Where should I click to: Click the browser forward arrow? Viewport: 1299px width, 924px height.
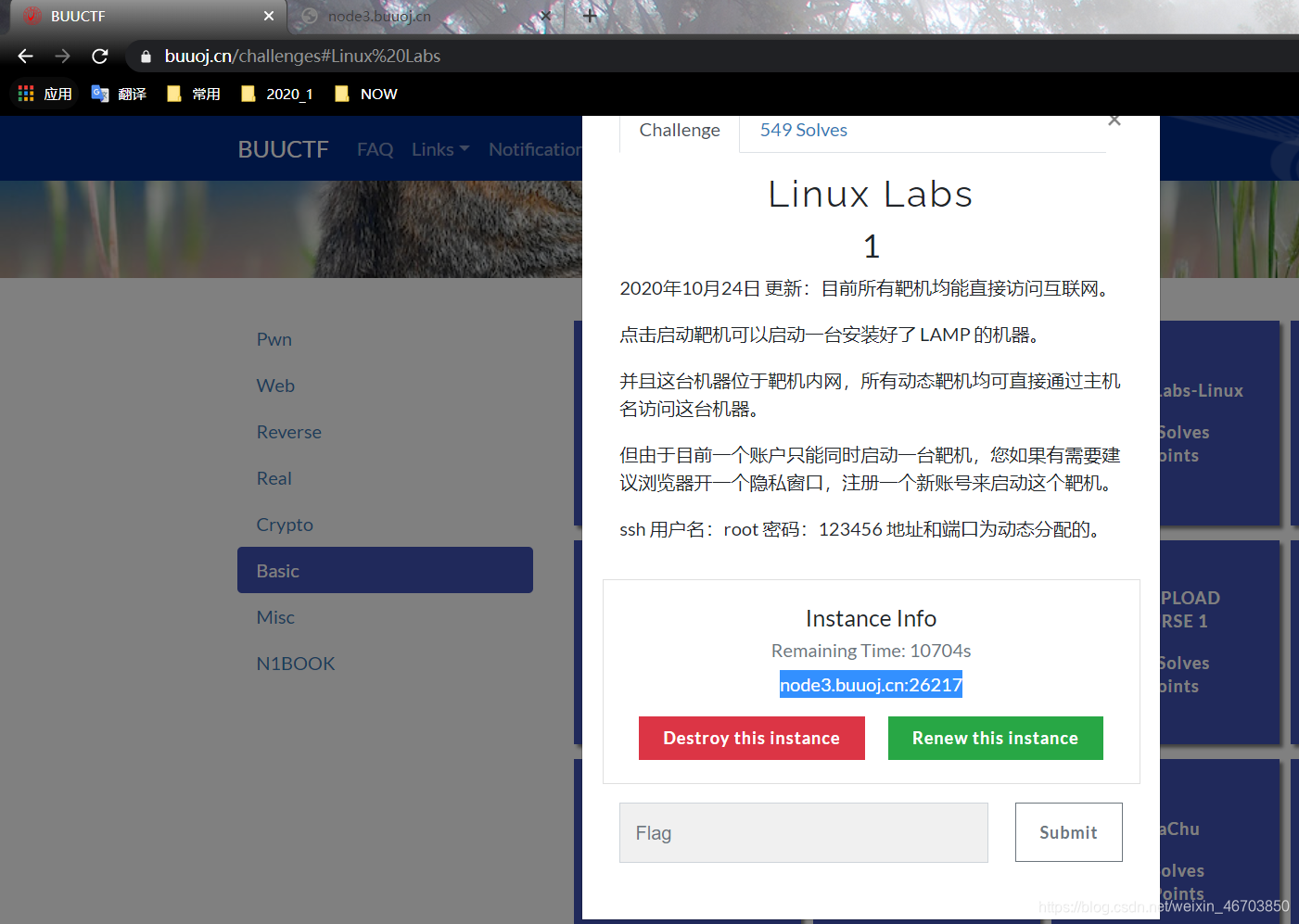[x=62, y=57]
